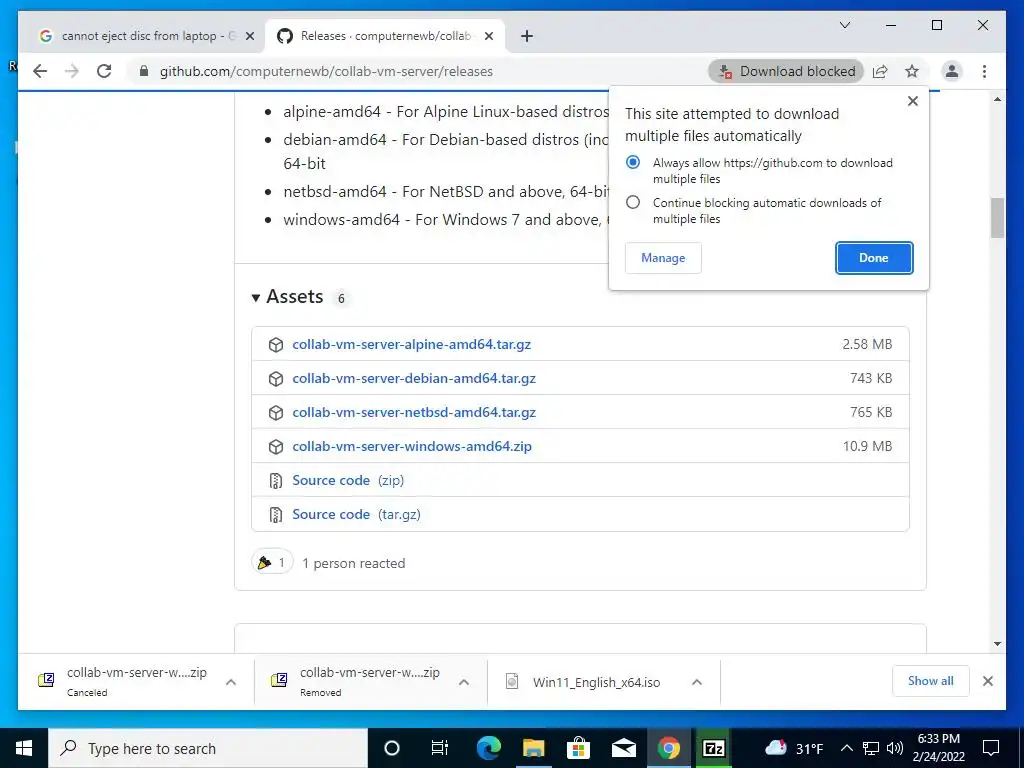Download collab-vm-server-windows-amd64.zip
Viewport: 1024px width, 768px height.
click(412, 446)
